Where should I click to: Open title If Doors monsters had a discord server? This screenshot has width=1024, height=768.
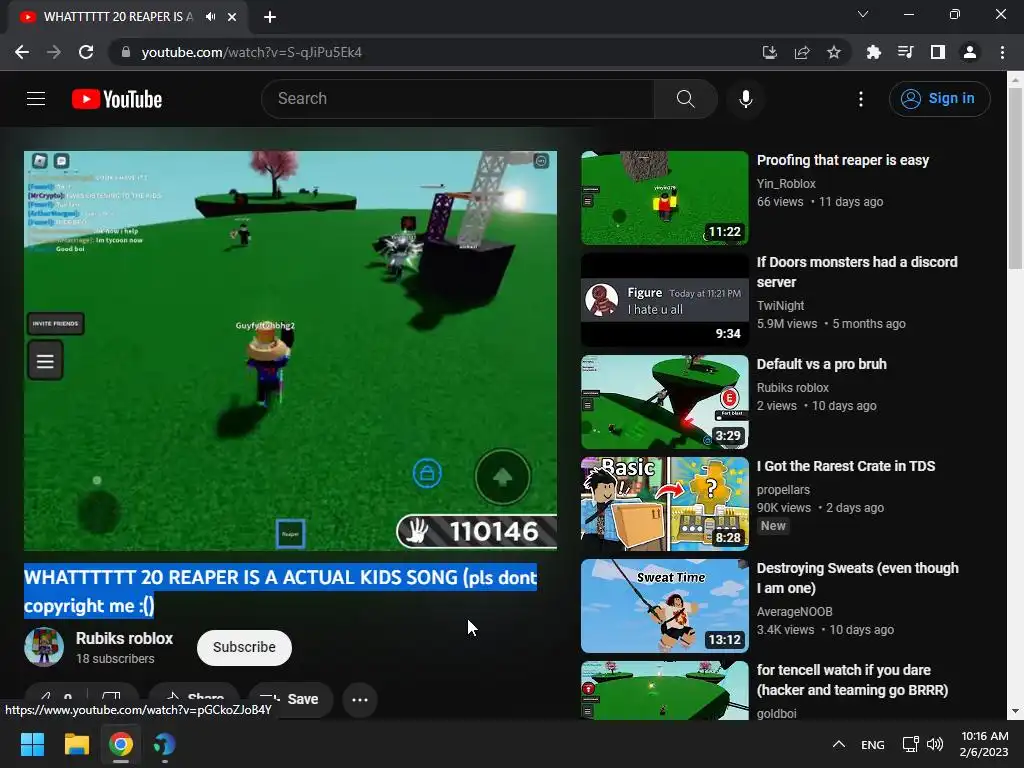point(857,272)
